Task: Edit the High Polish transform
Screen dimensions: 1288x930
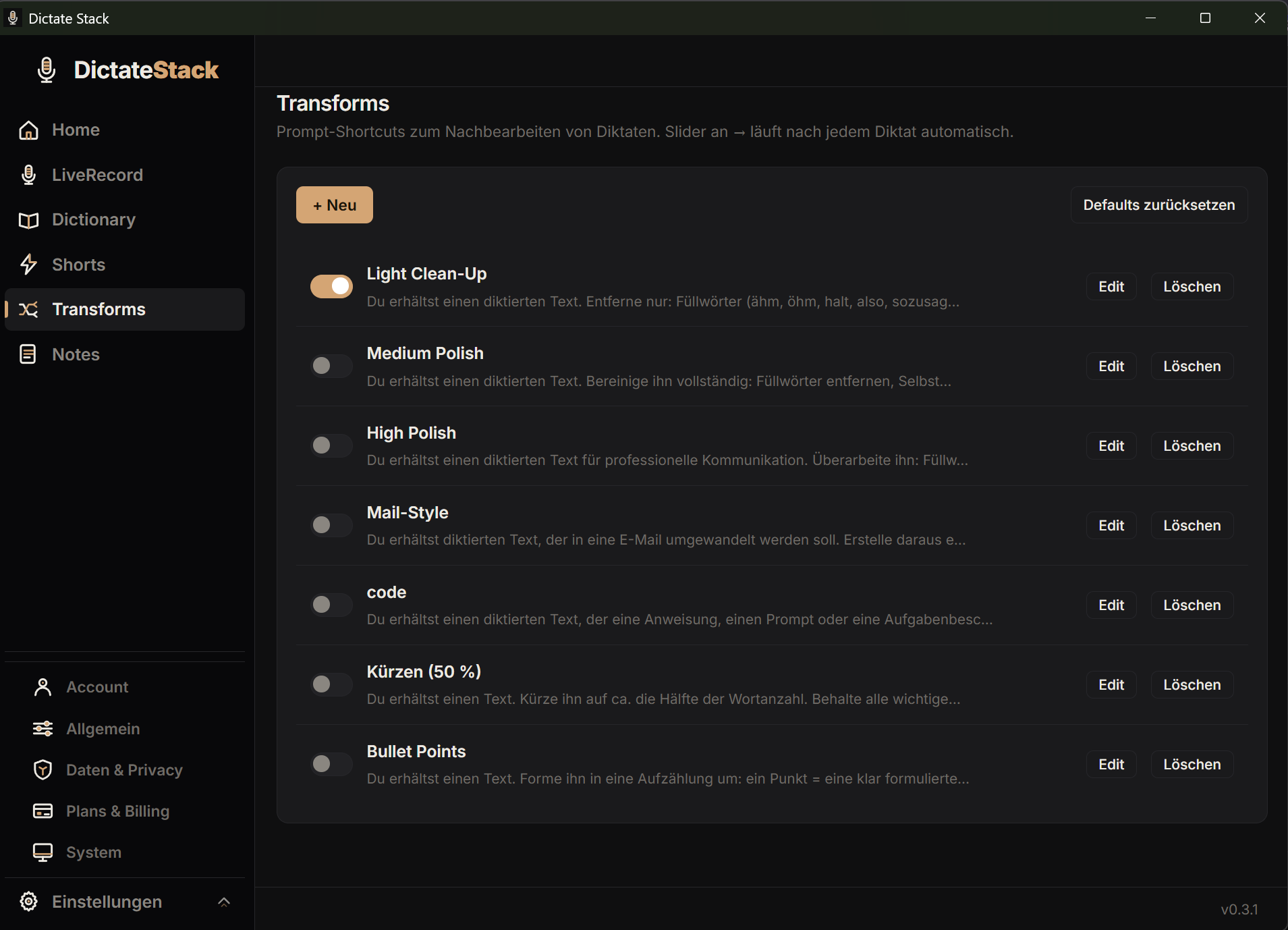Action: 1111,446
